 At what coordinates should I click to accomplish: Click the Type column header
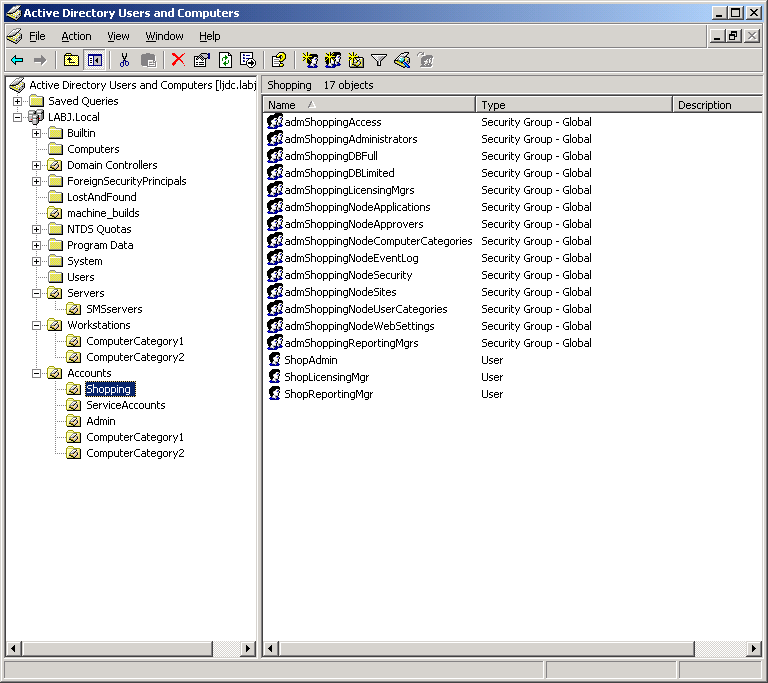coord(573,105)
